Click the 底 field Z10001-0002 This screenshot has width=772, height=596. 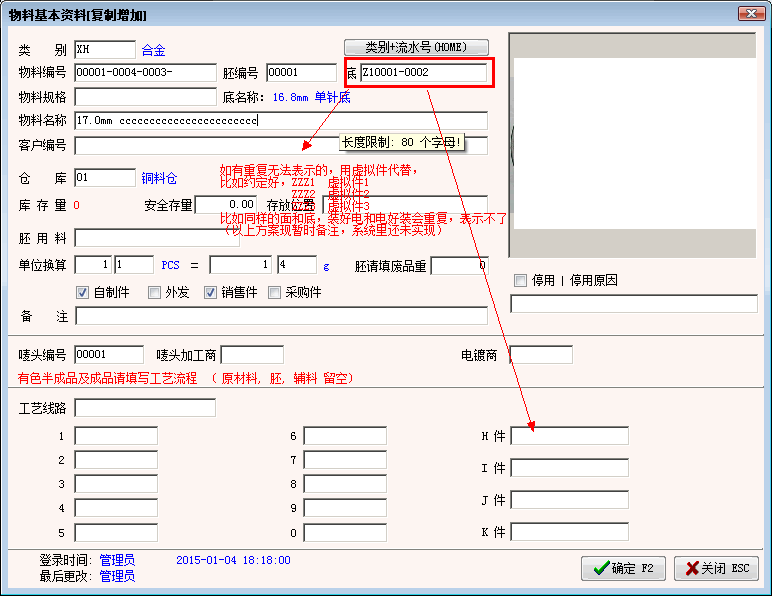point(424,73)
